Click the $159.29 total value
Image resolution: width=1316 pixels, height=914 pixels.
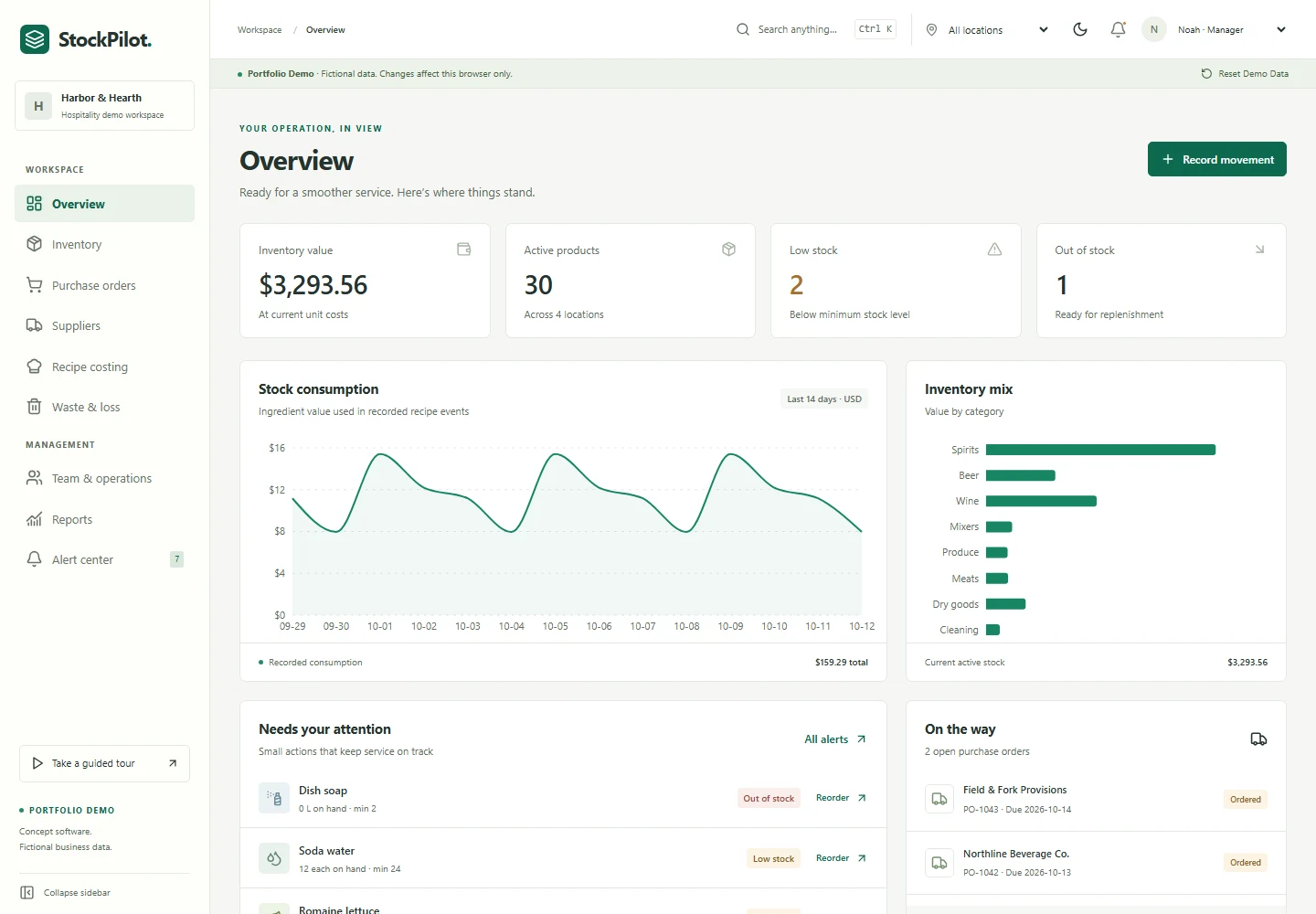click(841, 663)
